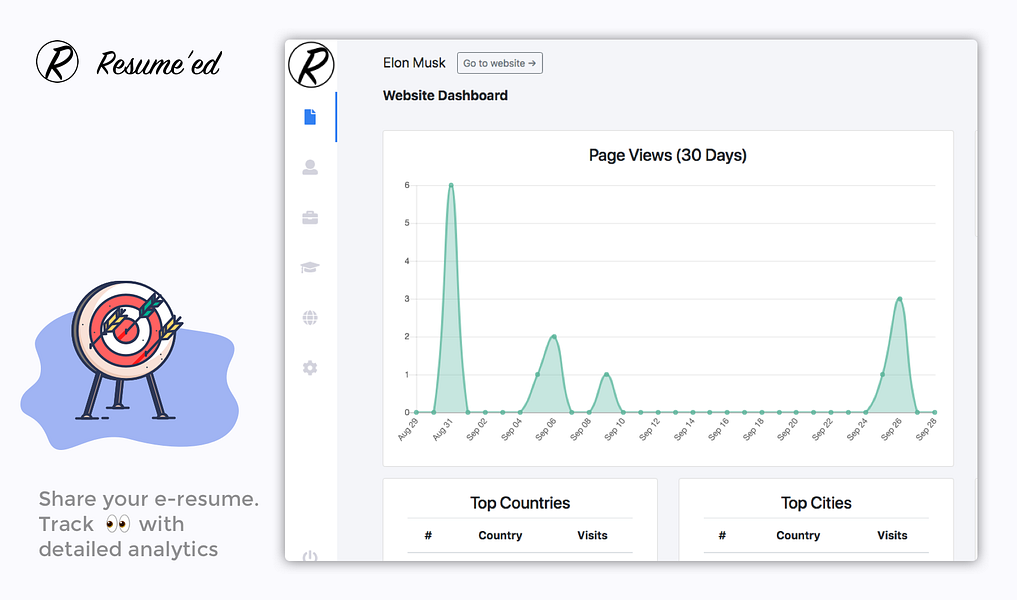This screenshot has width=1017, height=600.
Task: Click the power logout icon at sidebar bottom
Action: (310, 556)
